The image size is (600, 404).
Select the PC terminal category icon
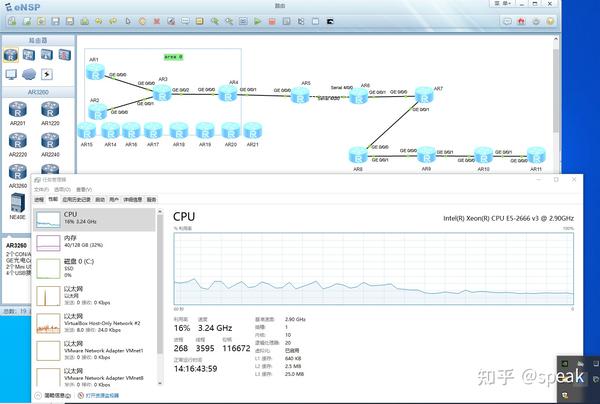[11, 74]
